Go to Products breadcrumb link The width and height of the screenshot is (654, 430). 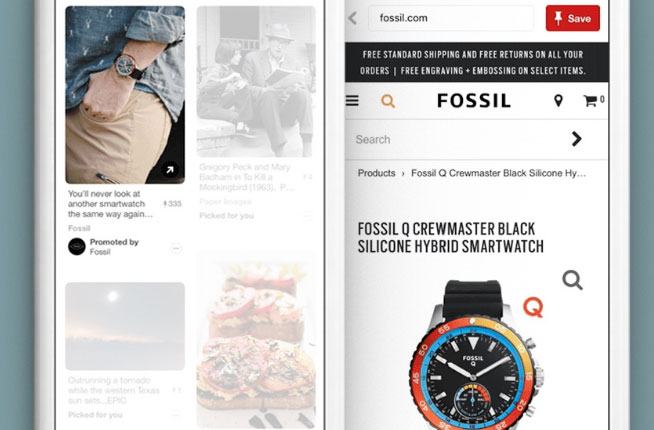[x=376, y=173]
